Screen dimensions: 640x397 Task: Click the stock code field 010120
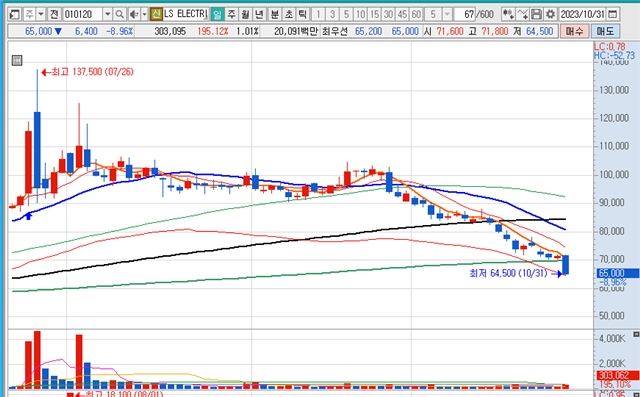(82, 15)
